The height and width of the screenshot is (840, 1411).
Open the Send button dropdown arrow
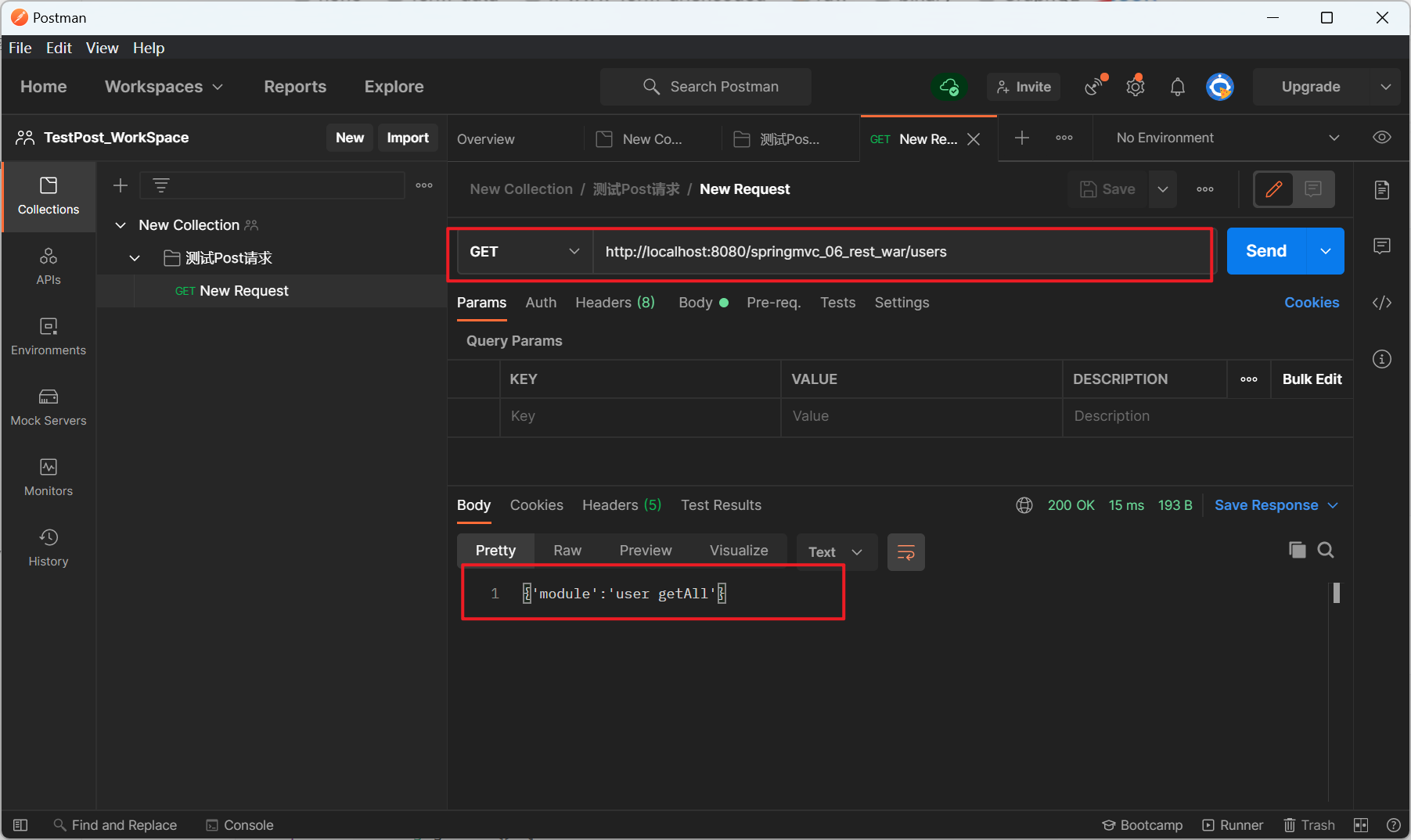coord(1326,251)
